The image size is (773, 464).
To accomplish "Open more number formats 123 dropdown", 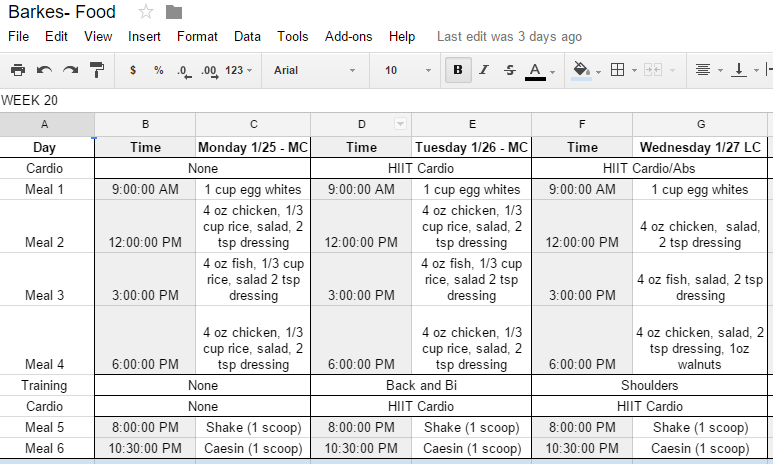I will (239, 70).
